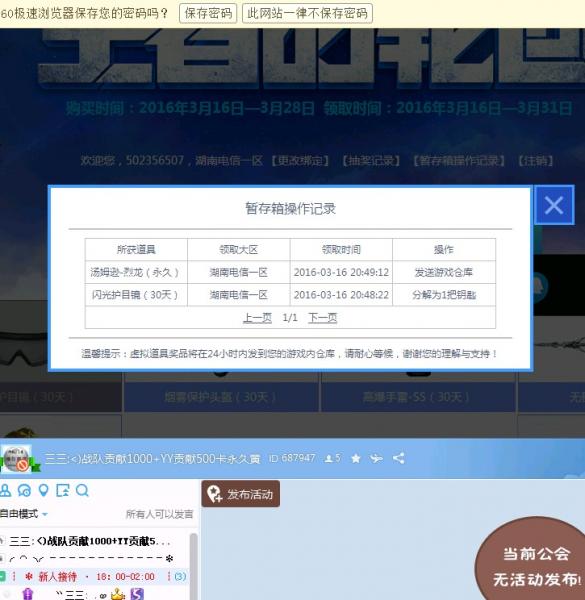Click the (3) member count on 新人接待
The image size is (585, 600).
point(180,576)
